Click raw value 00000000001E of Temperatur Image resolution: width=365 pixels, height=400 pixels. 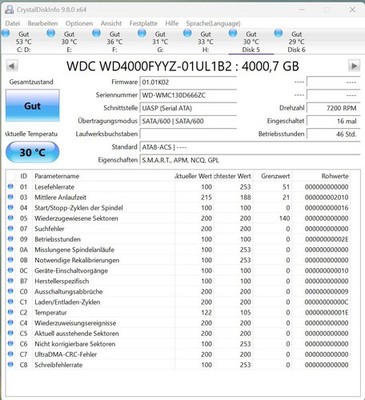tap(326, 312)
